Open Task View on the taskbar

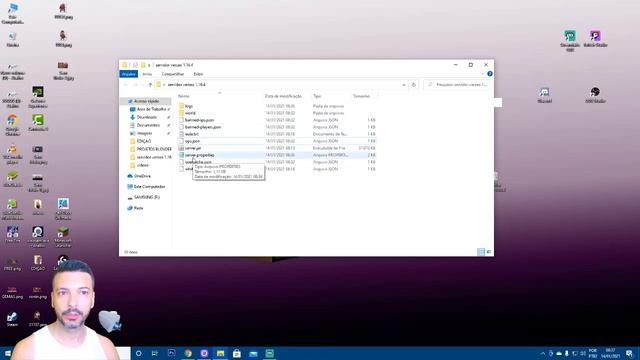155,353
